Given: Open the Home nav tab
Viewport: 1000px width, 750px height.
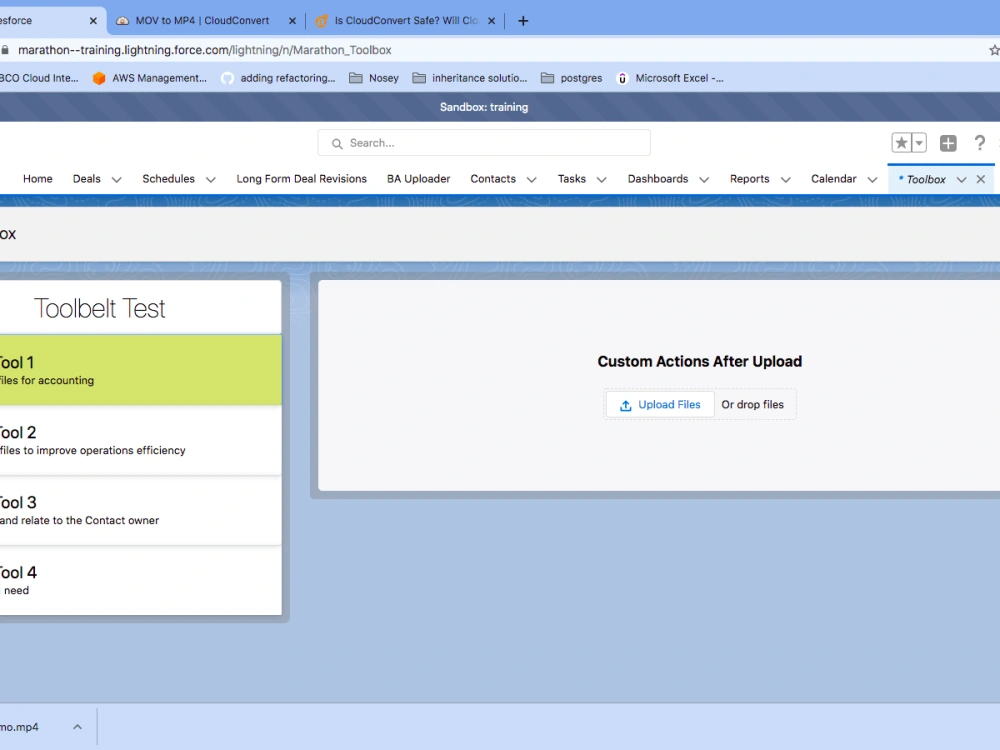Looking at the screenshot, I should pyautogui.click(x=38, y=179).
